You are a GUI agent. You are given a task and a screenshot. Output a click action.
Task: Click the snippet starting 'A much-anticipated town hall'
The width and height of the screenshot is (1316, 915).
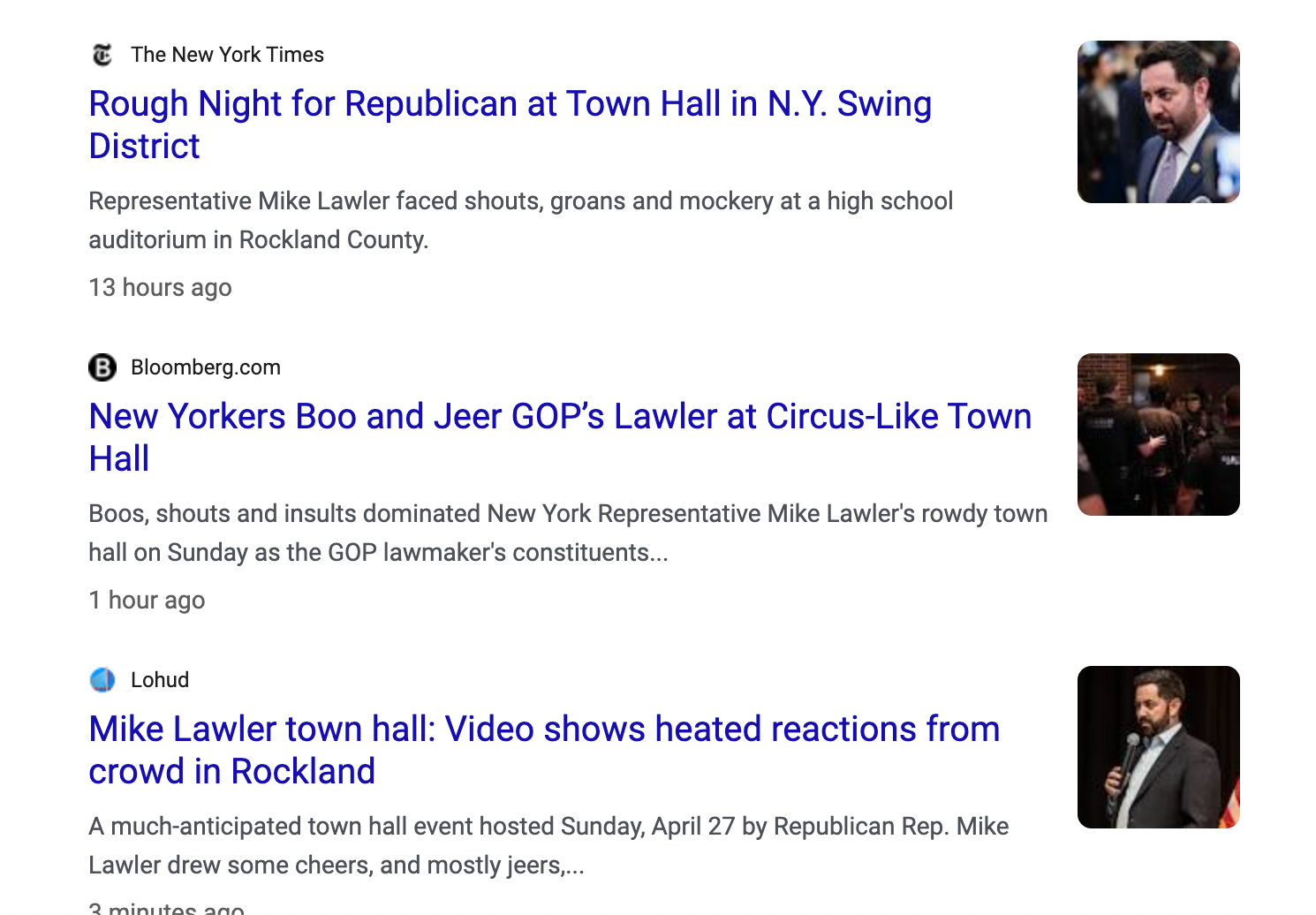click(548, 846)
